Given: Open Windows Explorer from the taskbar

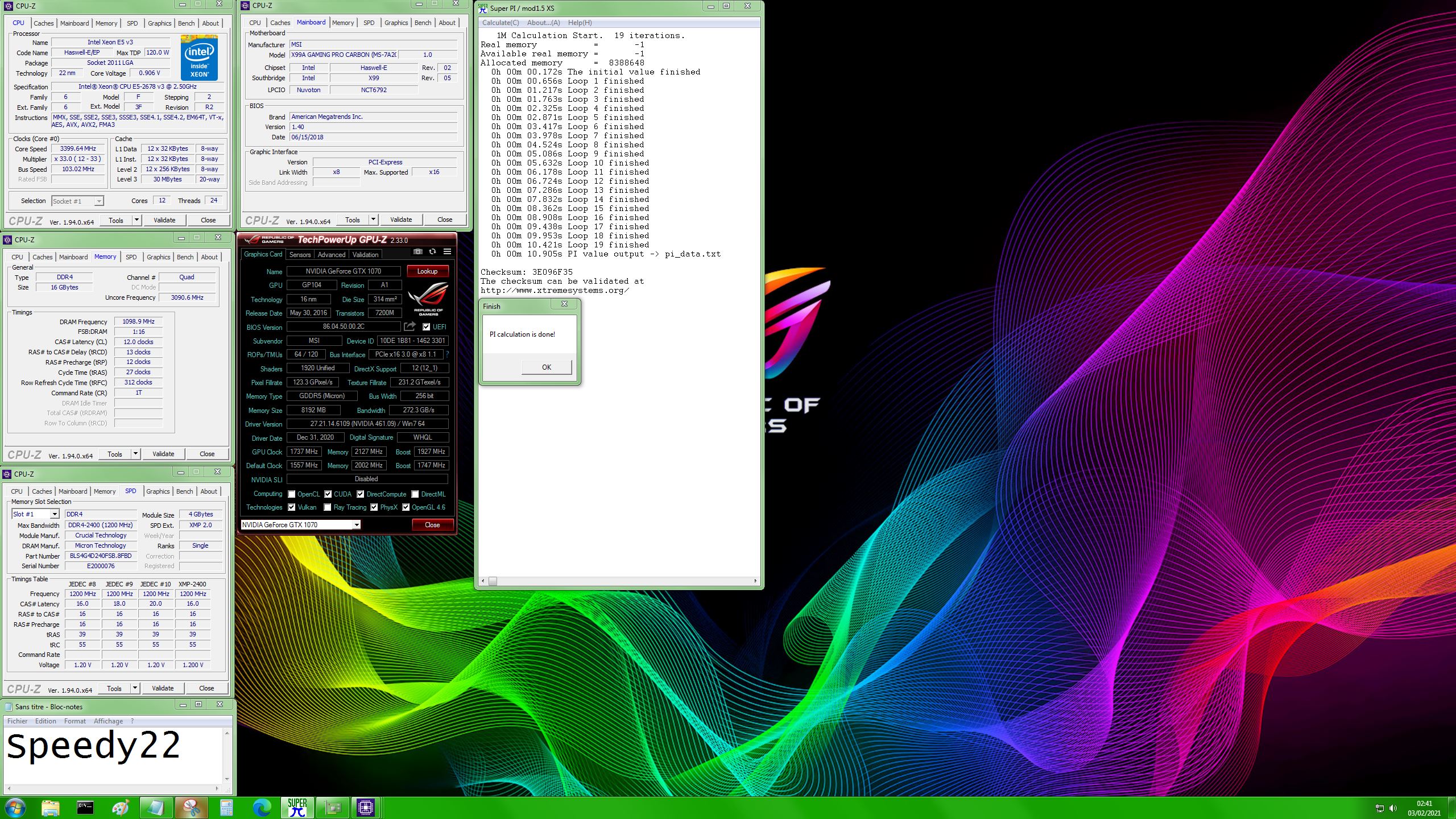Looking at the screenshot, I should coord(50,808).
